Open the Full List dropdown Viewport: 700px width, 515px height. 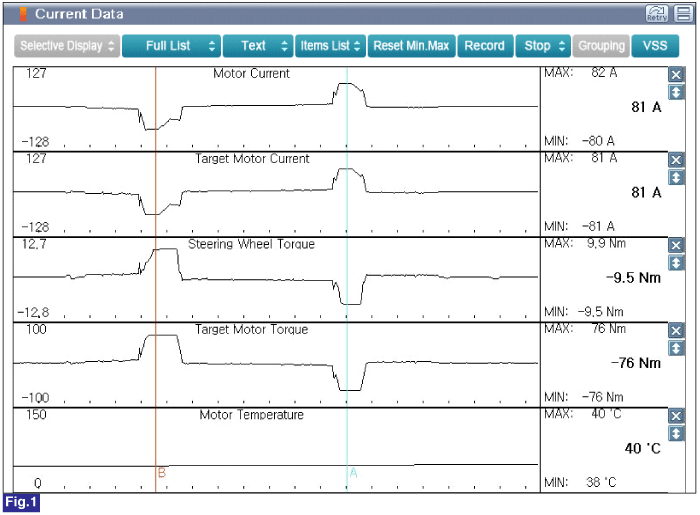pos(171,46)
